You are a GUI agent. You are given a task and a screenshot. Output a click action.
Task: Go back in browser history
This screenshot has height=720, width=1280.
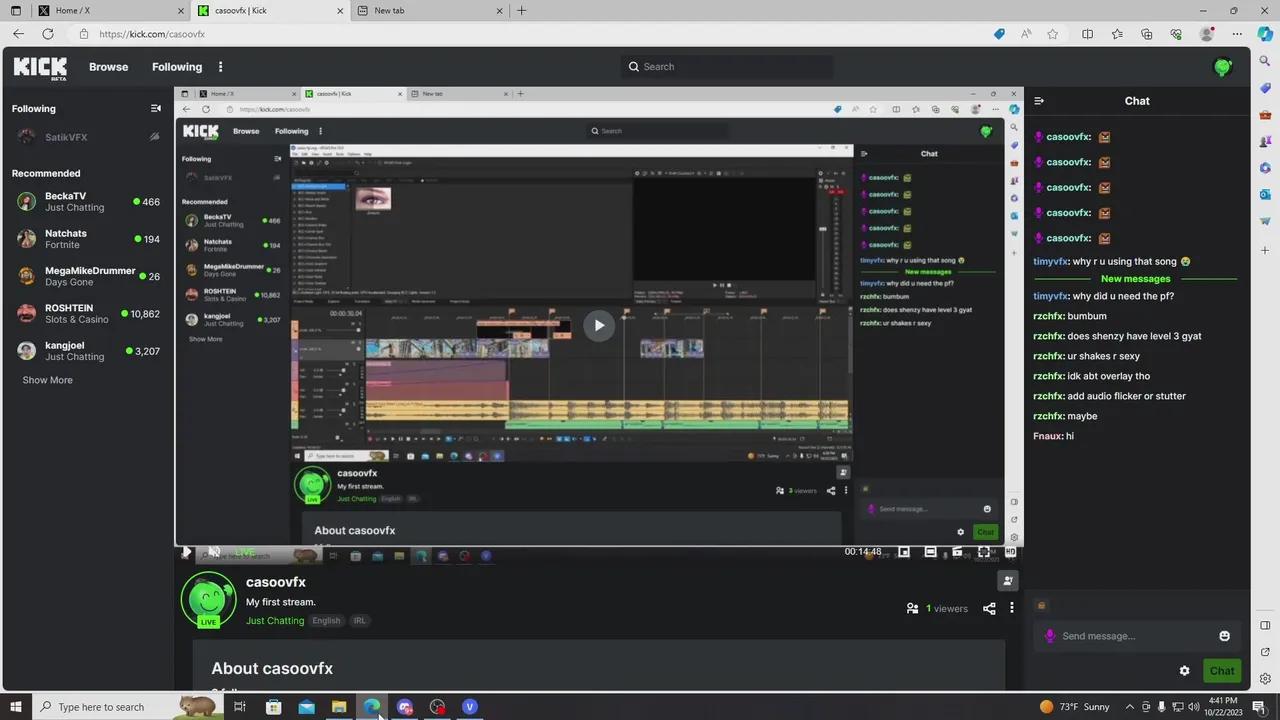pyautogui.click(x=18, y=34)
